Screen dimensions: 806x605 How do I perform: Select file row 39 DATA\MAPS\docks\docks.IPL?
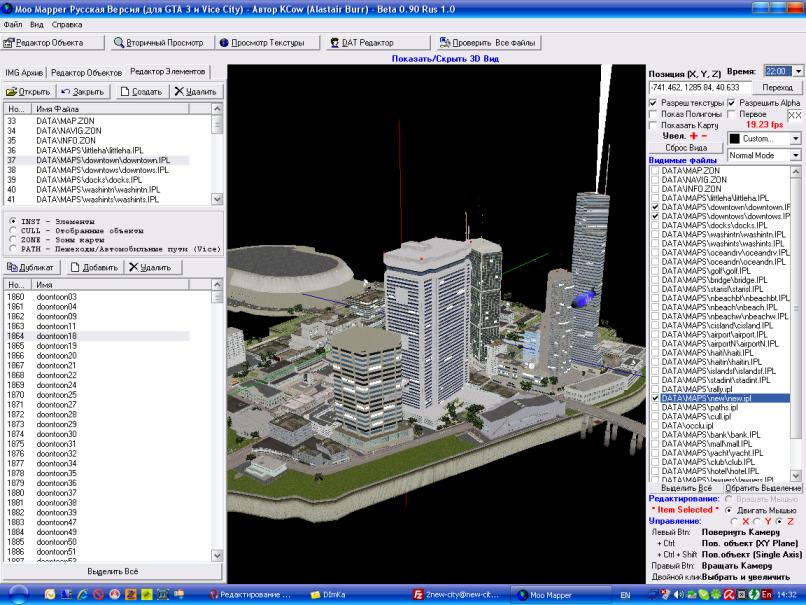[98, 180]
